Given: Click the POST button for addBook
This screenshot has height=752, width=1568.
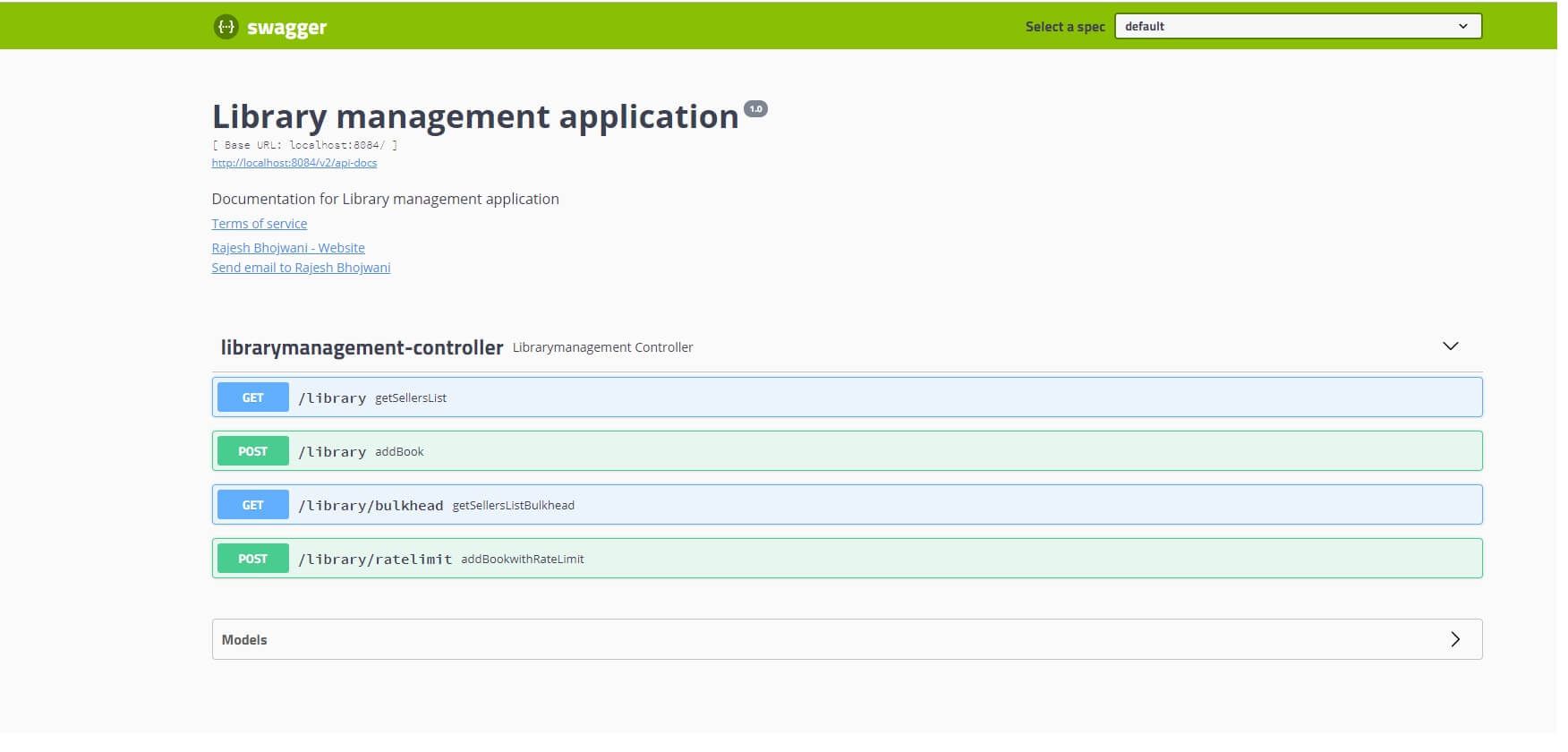Looking at the screenshot, I should 253,451.
